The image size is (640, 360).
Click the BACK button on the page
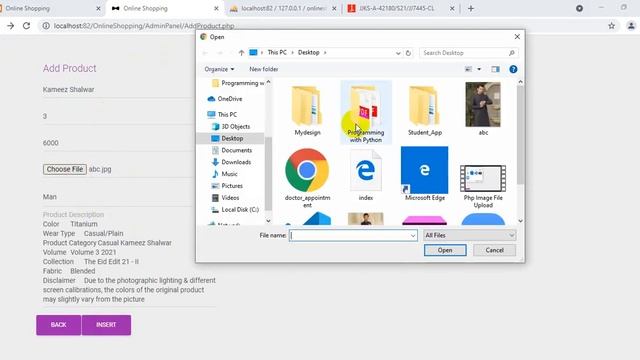[58, 325]
